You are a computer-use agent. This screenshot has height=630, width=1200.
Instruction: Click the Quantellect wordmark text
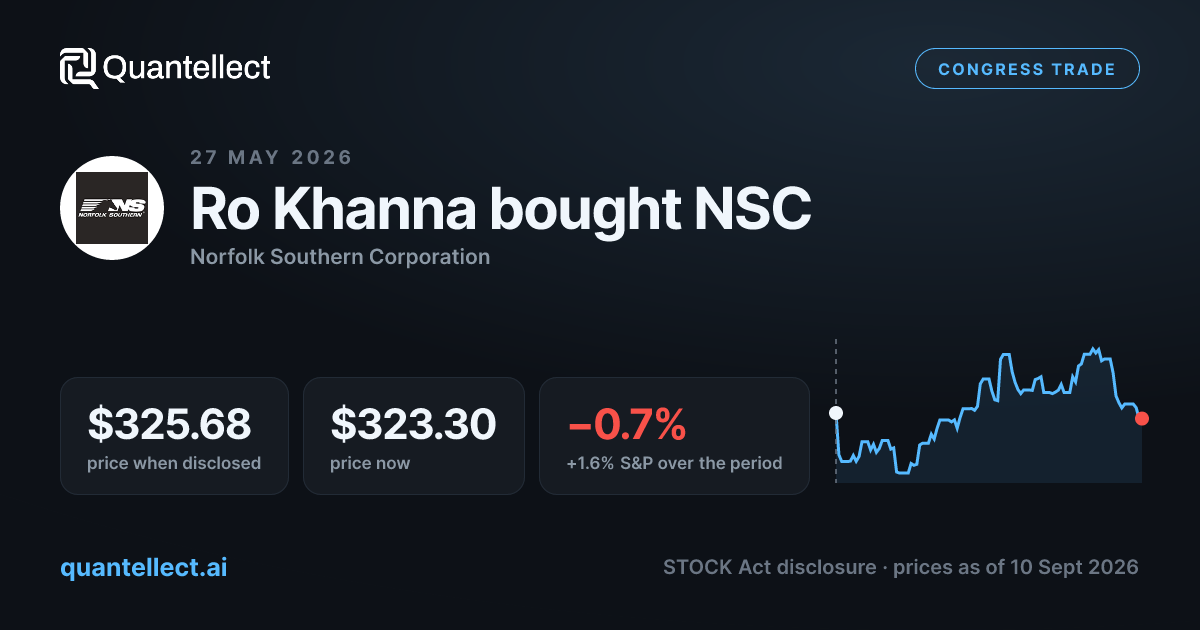187,68
